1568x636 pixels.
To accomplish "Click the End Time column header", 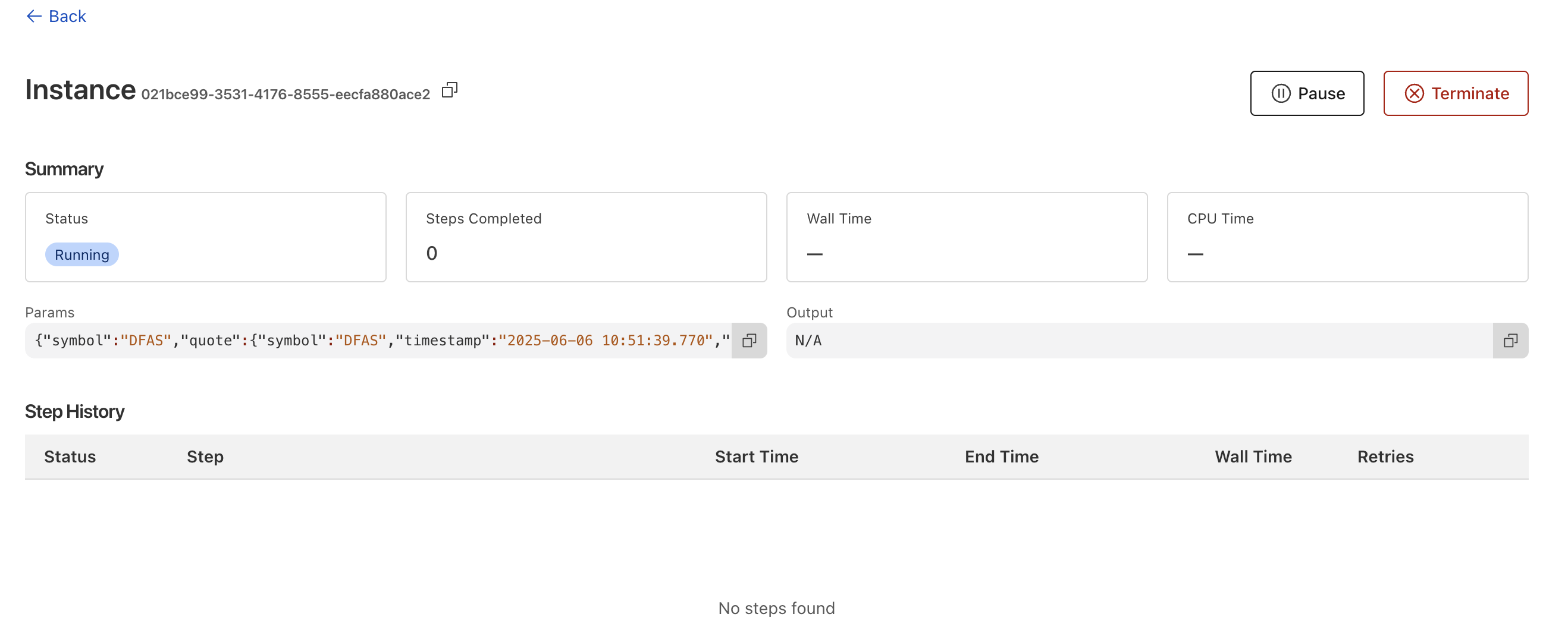I will point(1001,456).
